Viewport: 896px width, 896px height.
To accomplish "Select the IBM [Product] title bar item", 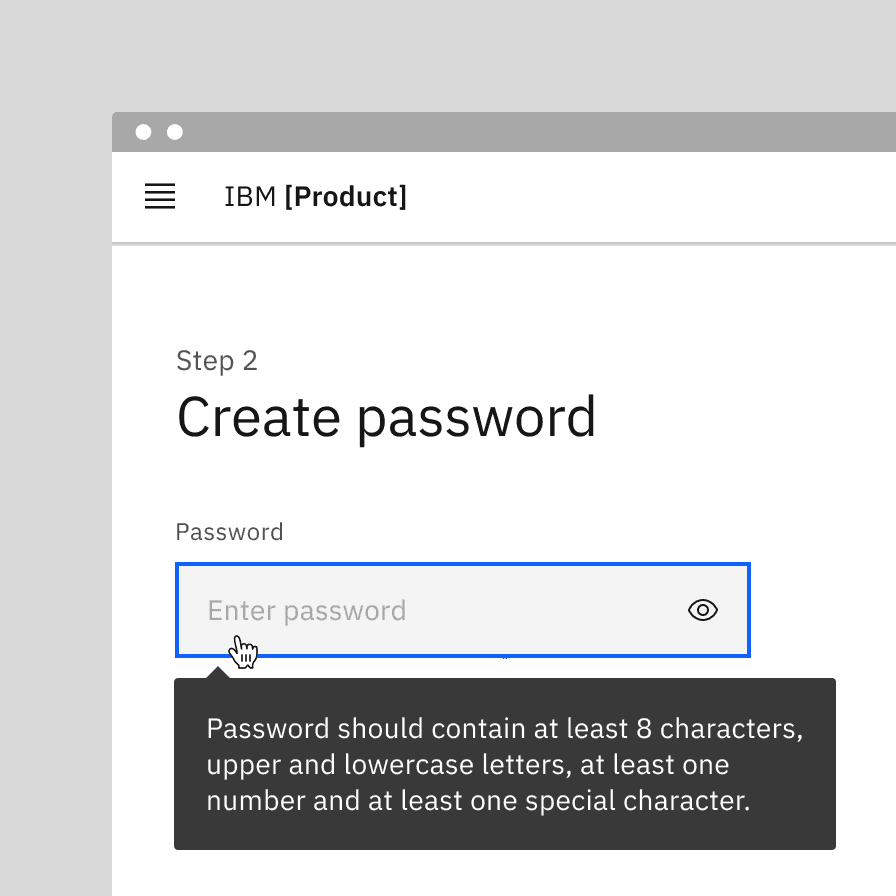I will click(316, 196).
